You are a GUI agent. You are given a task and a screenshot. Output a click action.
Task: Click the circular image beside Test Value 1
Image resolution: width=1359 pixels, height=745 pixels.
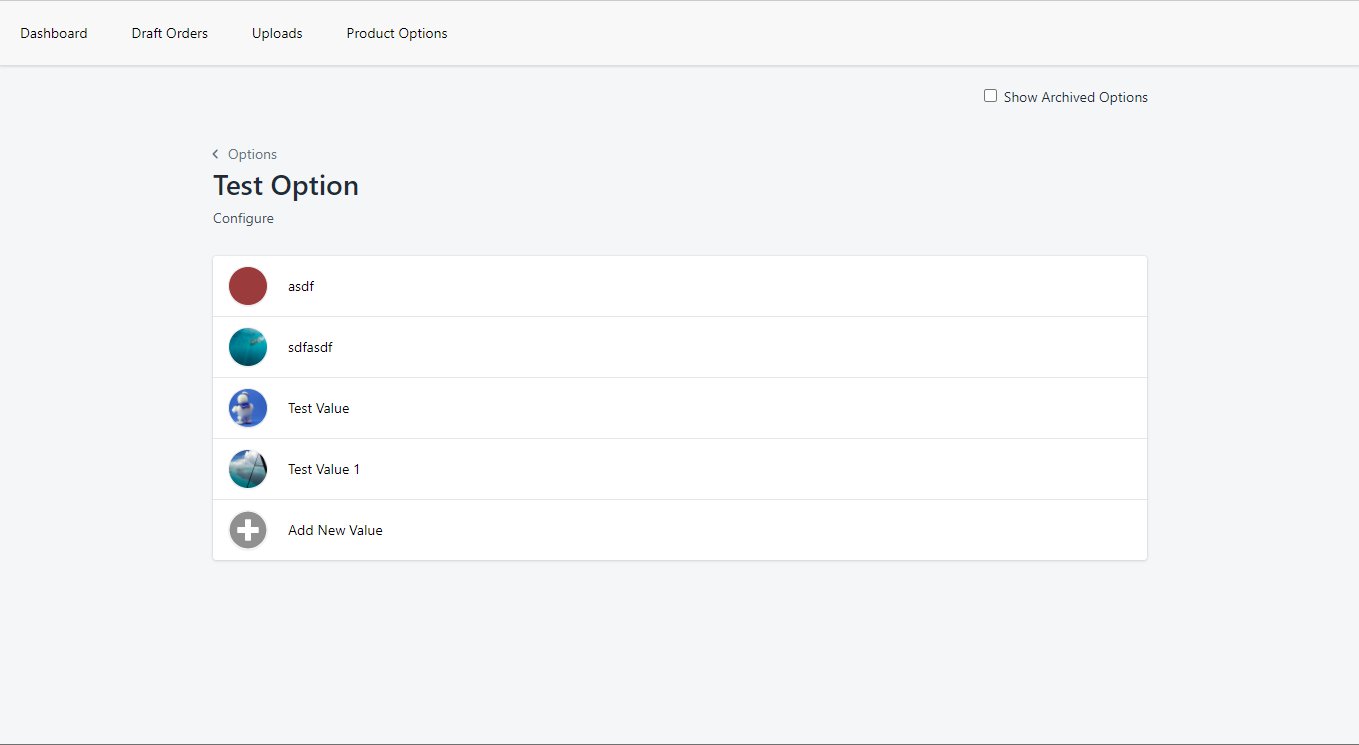tap(248, 469)
